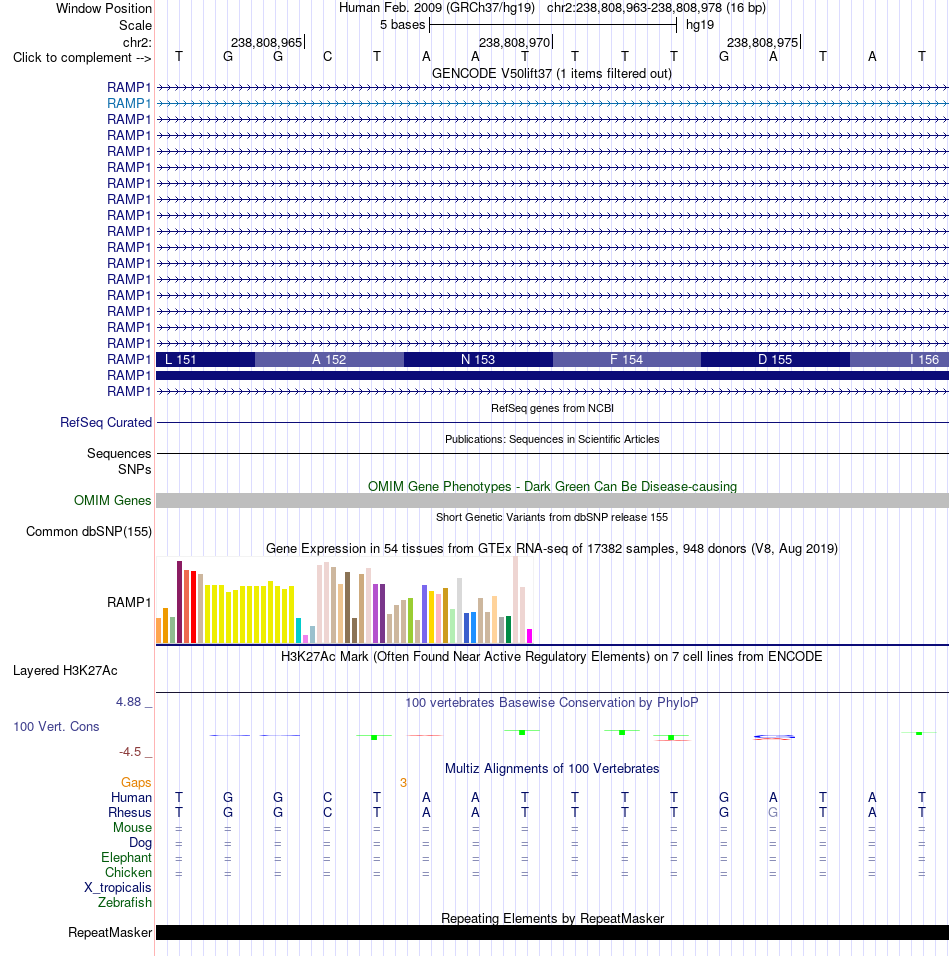Click the Human alignment row label
This screenshot has height=956, width=950.
tap(131, 797)
